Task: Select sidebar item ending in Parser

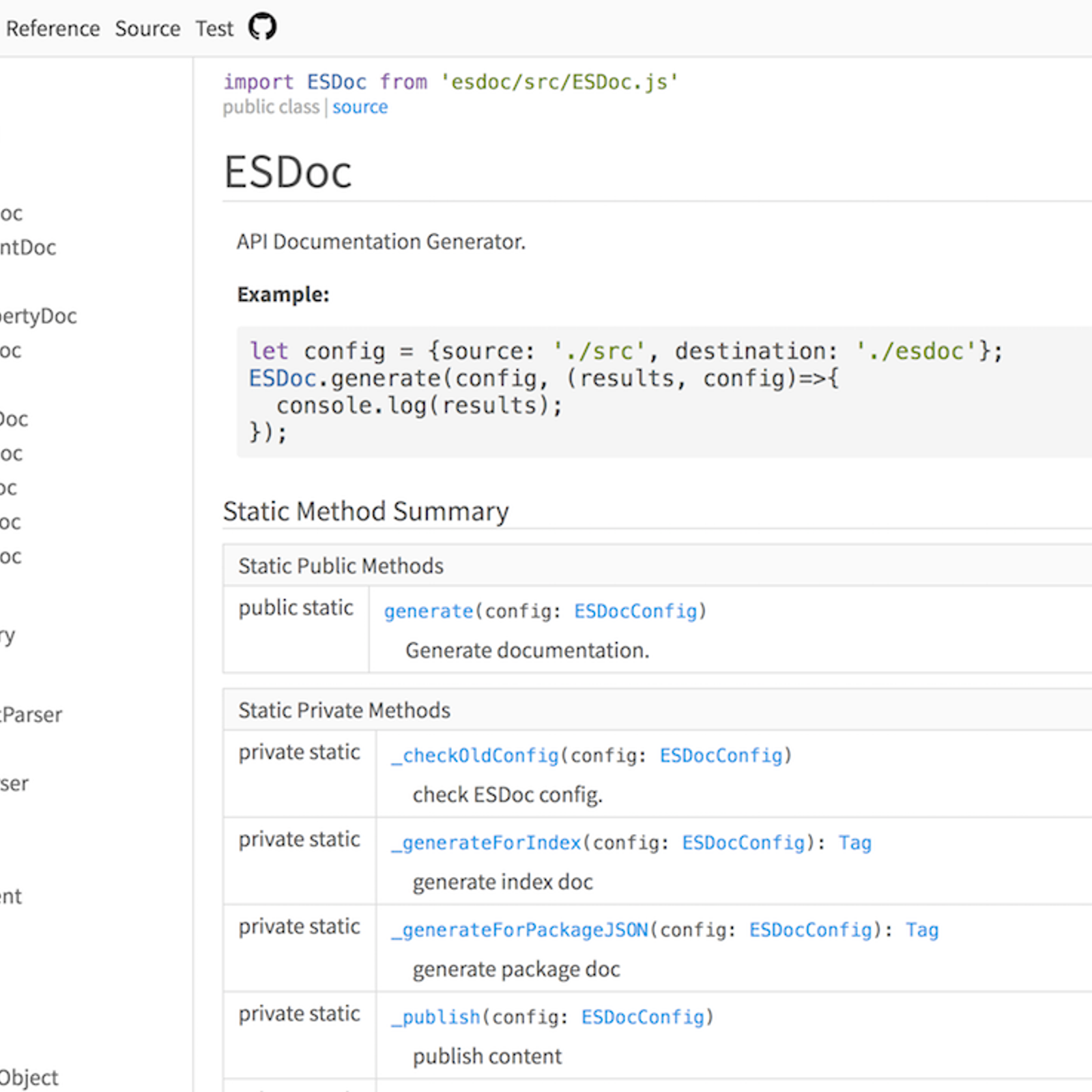Action: click(x=31, y=715)
